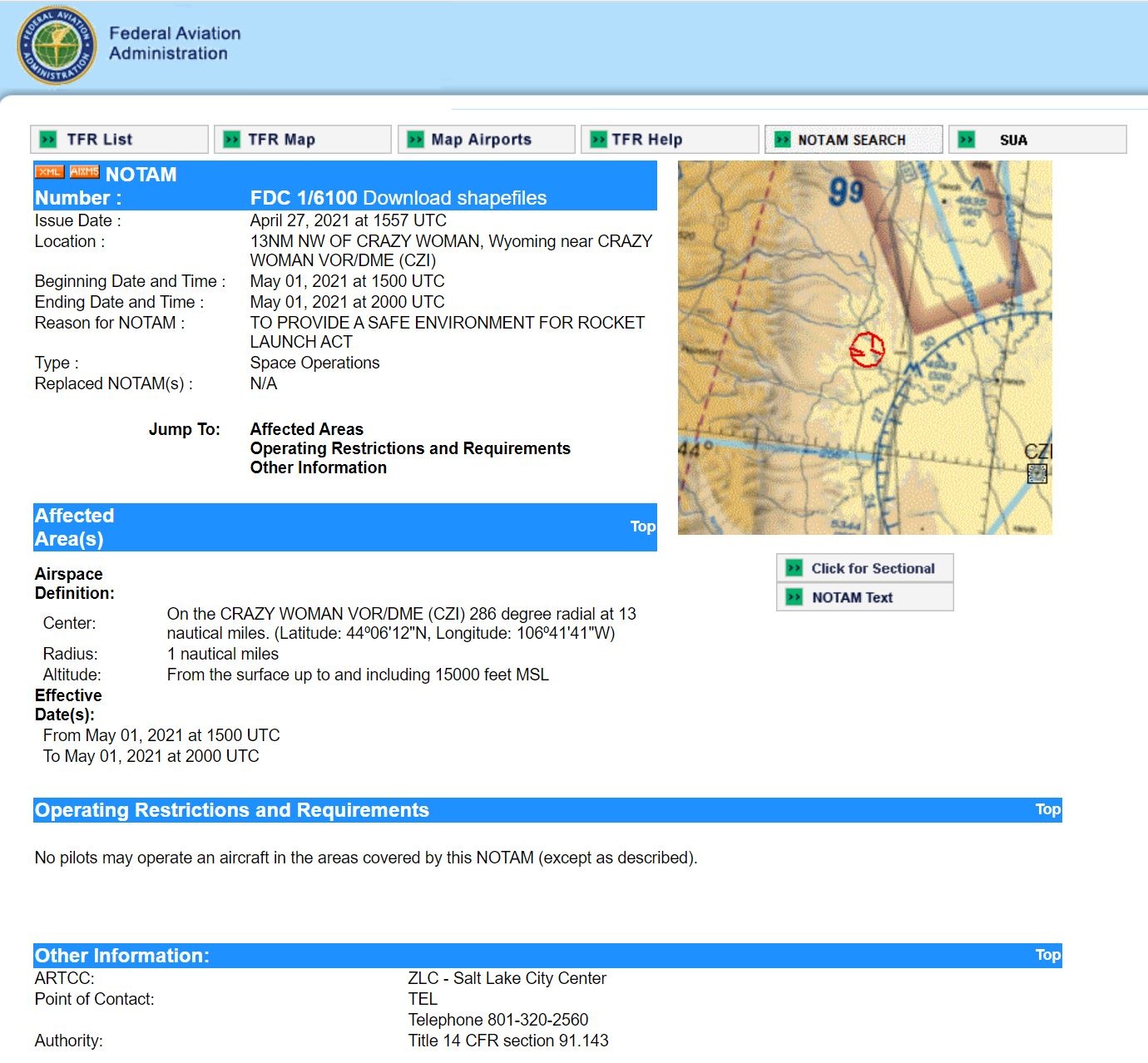Jump to the Other Information section
Screen dimensions: 1148x1063
click(x=319, y=467)
